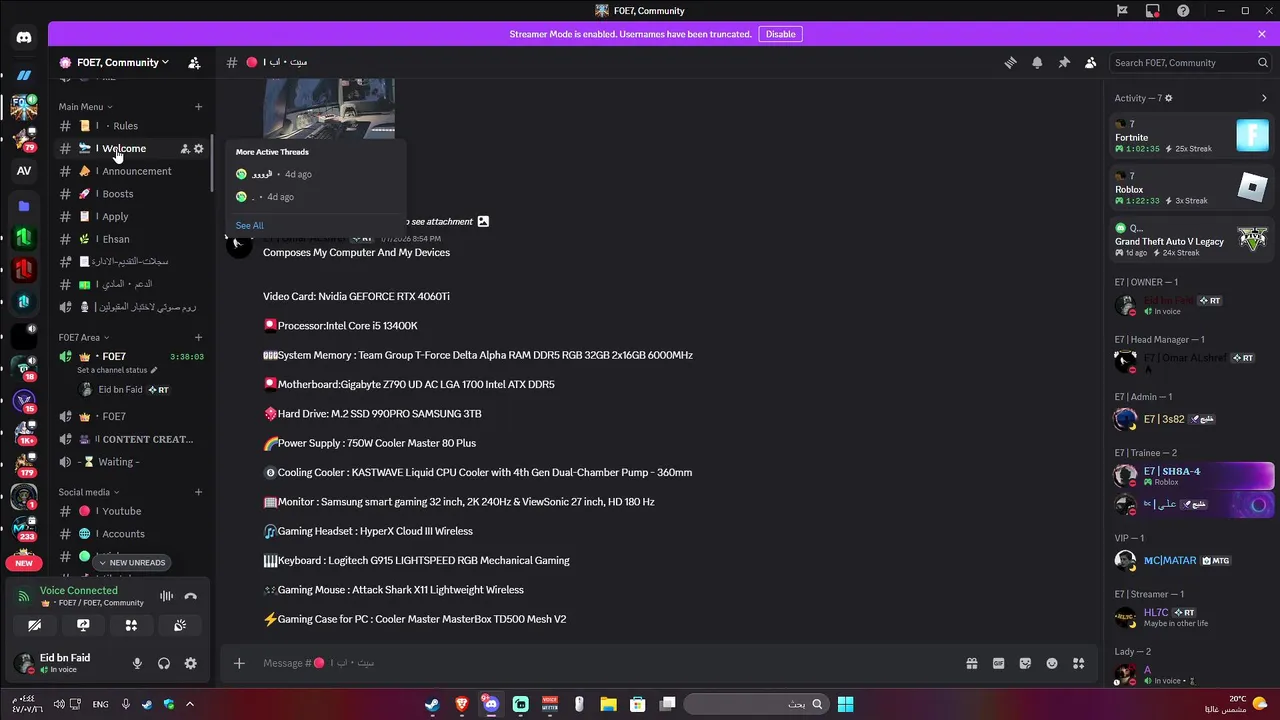
Task: Open user settings gear icon
Action: (190, 663)
